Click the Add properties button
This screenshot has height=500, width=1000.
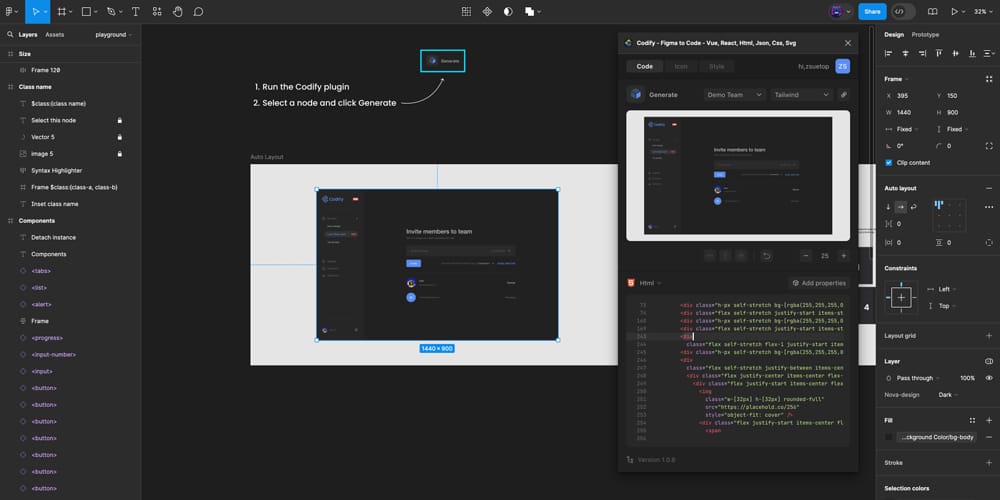[x=819, y=283]
